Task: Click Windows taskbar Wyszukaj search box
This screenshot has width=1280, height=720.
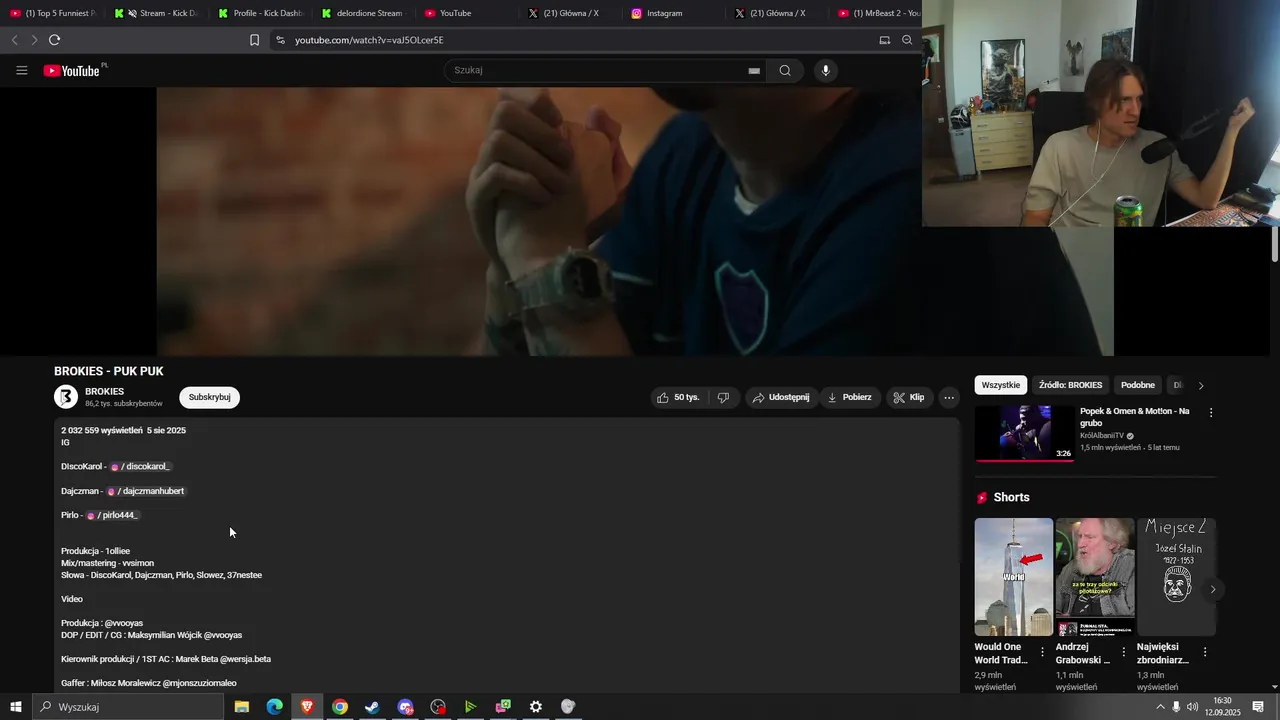Action: click(x=128, y=707)
